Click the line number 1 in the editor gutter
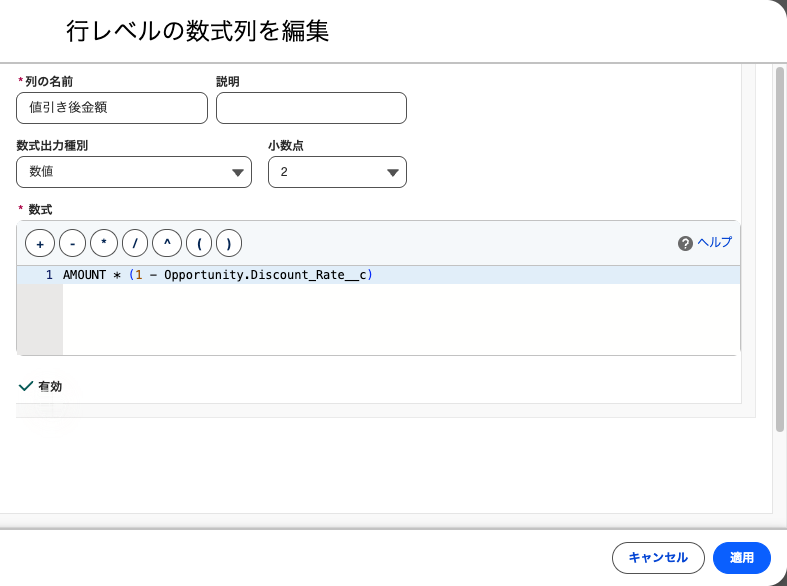787x586 pixels. coord(49,275)
